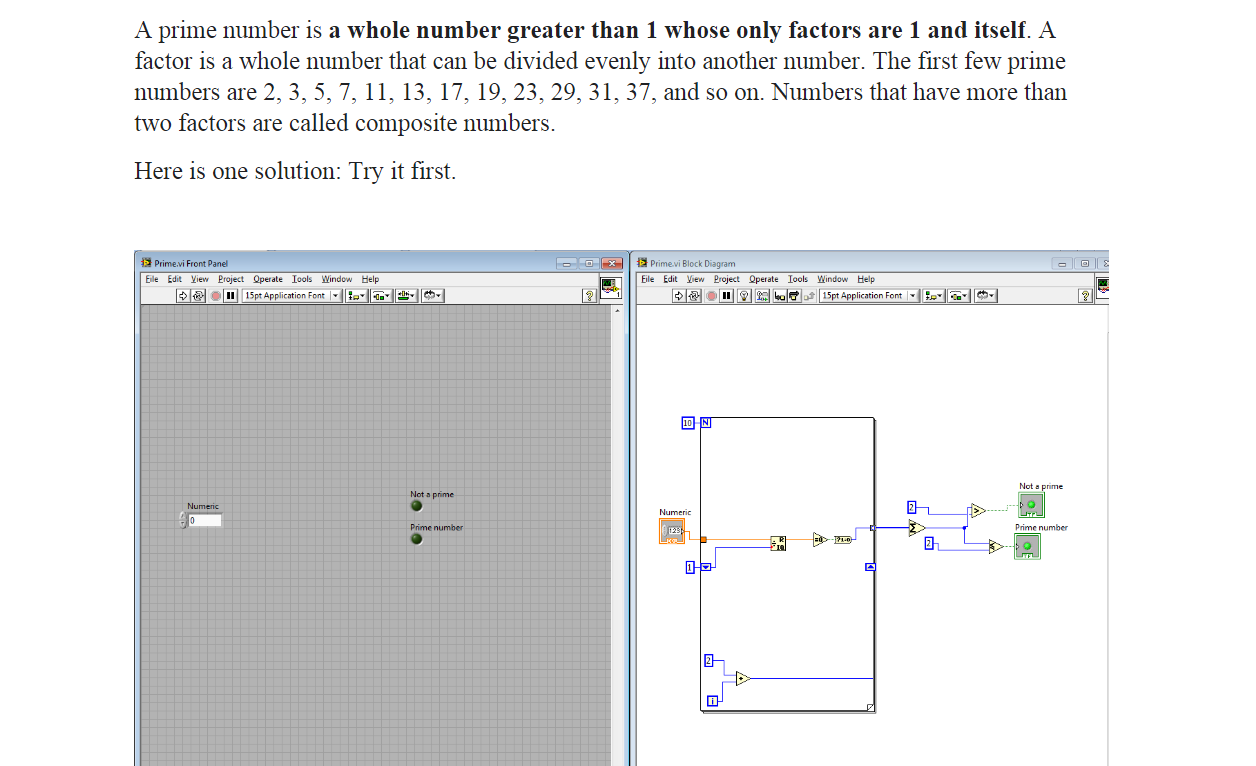Pause execution from the block diagram toolbar
Screen dimensions: 1256x766
(x=726, y=296)
